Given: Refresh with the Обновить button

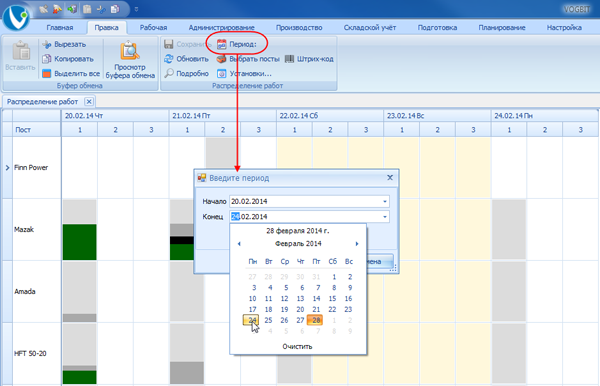Looking at the screenshot, I should (x=187, y=59).
